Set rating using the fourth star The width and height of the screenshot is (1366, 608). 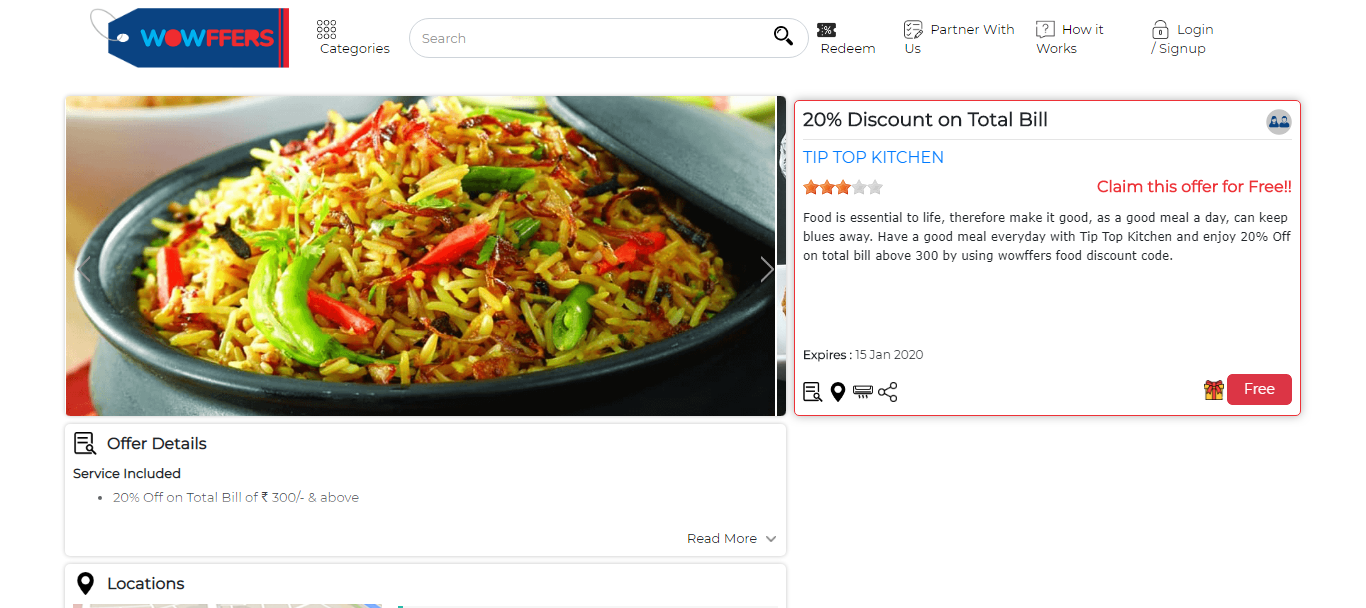859,187
